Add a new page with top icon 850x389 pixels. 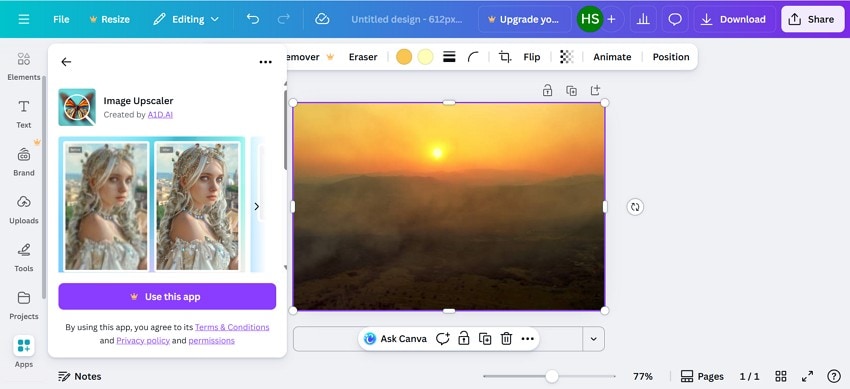(595, 90)
